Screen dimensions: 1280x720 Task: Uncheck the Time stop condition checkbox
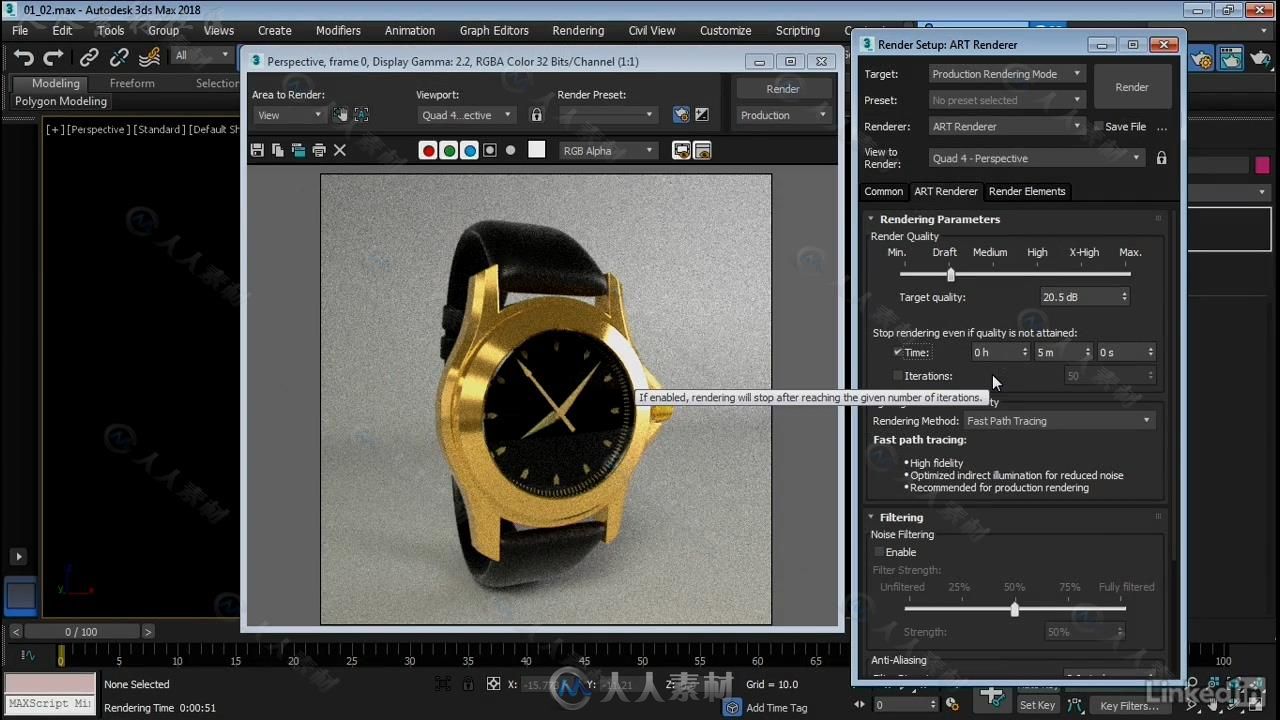(898, 352)
